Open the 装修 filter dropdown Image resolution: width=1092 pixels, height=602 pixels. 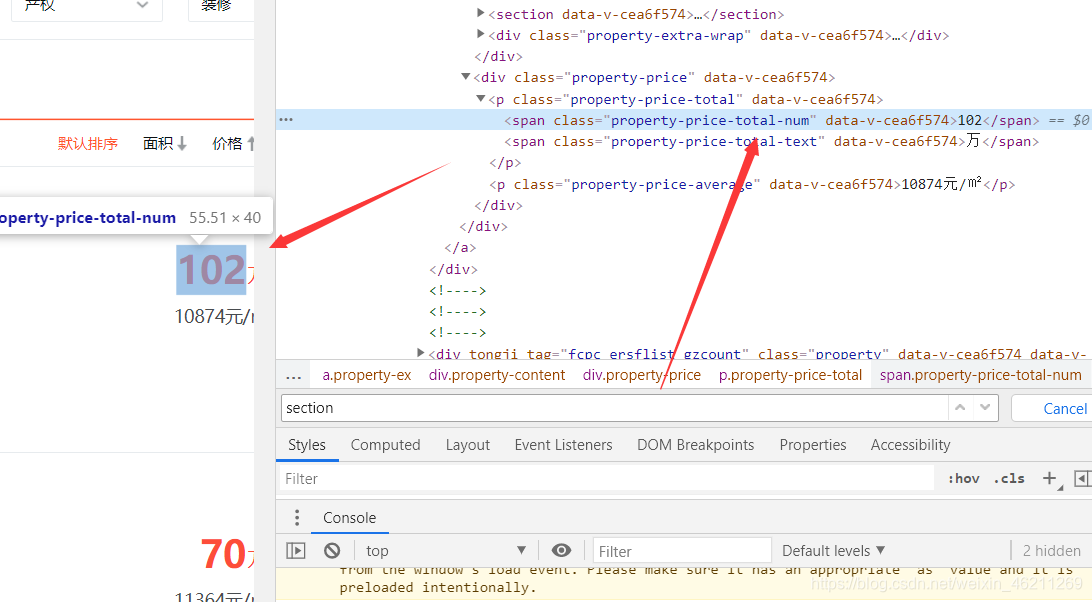point(221,7)
